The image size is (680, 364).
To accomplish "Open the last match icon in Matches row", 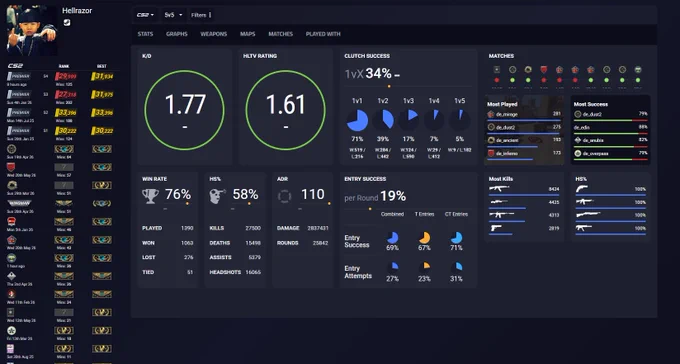I will click(638, 69).
